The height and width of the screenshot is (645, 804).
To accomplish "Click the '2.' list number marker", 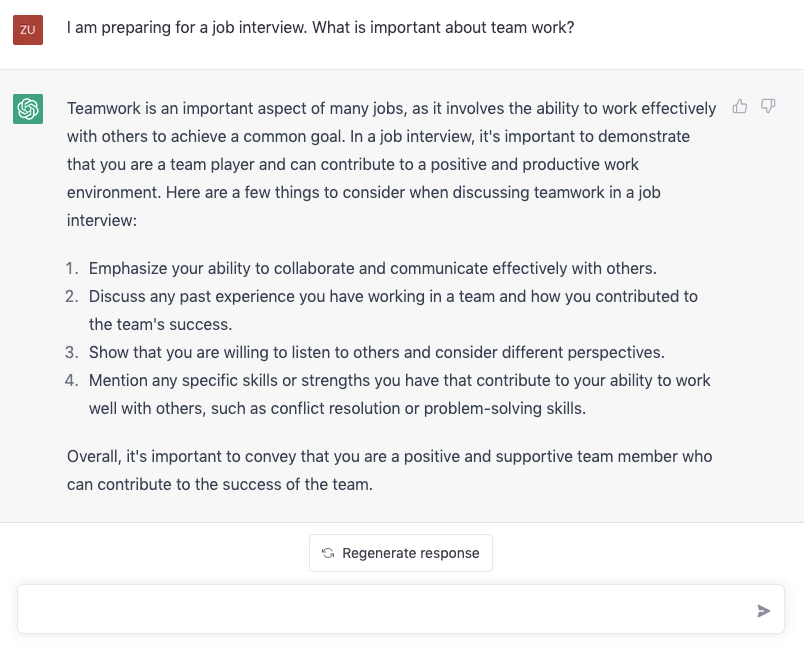I will click(72, 296).
